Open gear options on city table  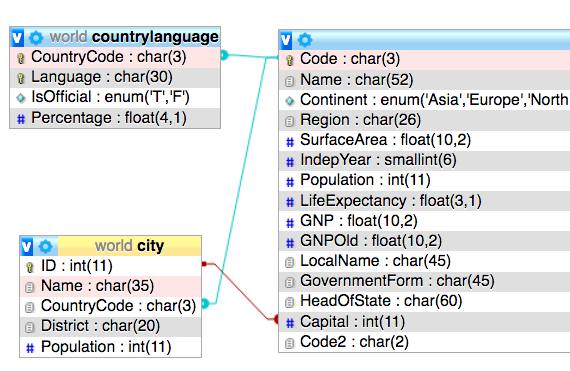click(45, 247)
